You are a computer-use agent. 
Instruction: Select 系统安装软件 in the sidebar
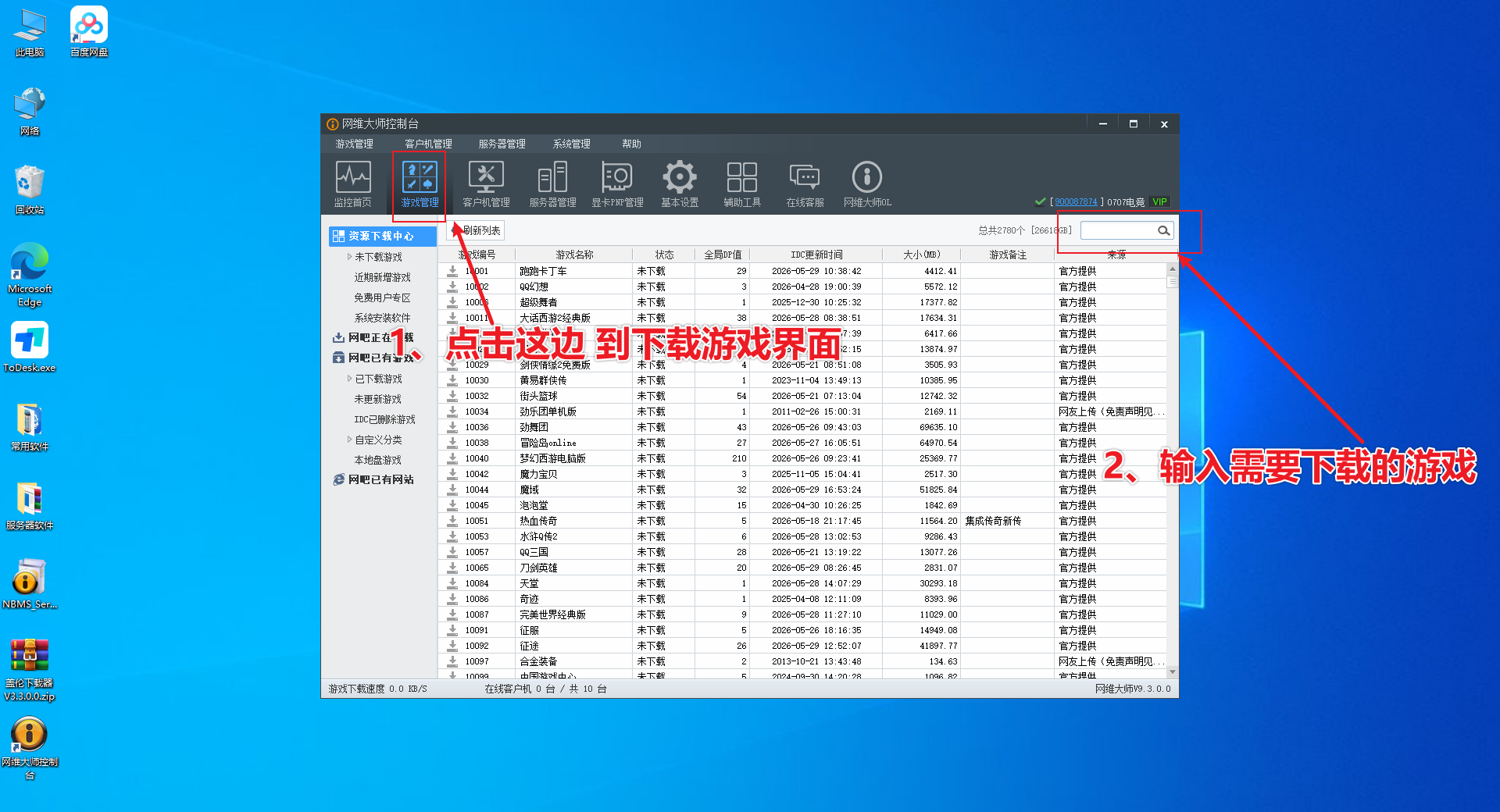click(x=382, y=318)
